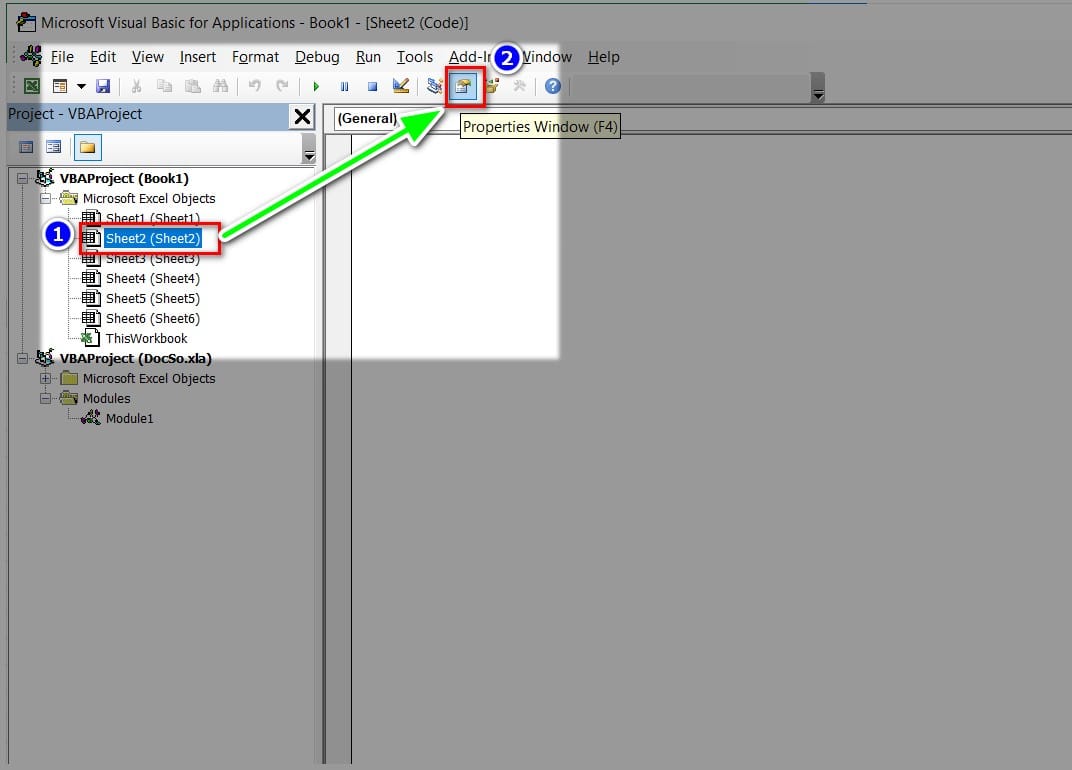
Task: Click the View Microsoft Excel toolbar icon
Action: pos(32,87)
